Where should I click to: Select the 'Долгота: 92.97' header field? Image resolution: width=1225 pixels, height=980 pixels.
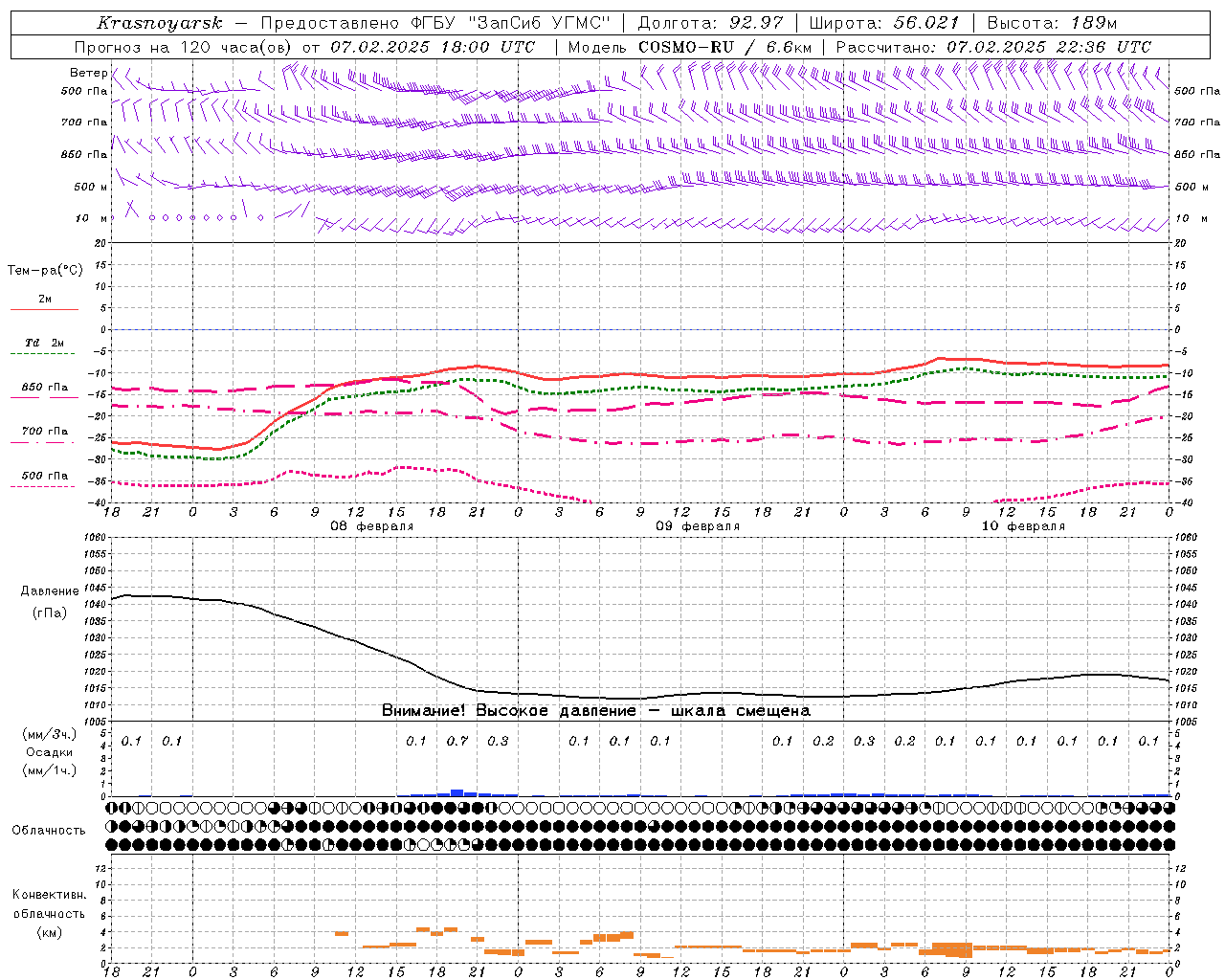point(710,23)
